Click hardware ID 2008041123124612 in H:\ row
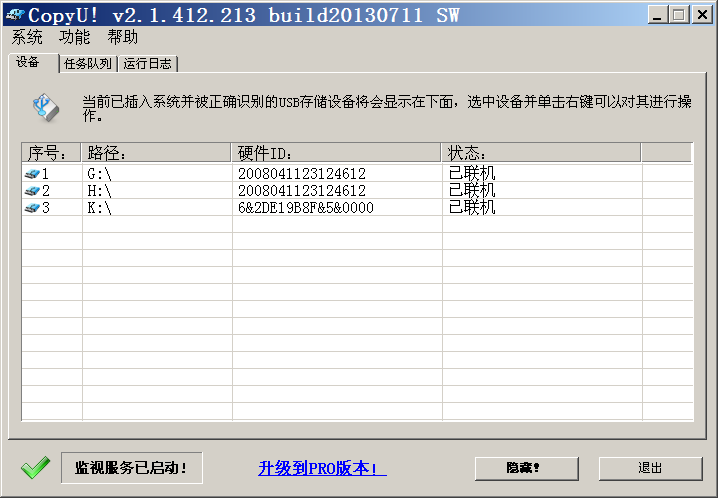Viewport: 718px width, 498px height. [x=302, y=191]
